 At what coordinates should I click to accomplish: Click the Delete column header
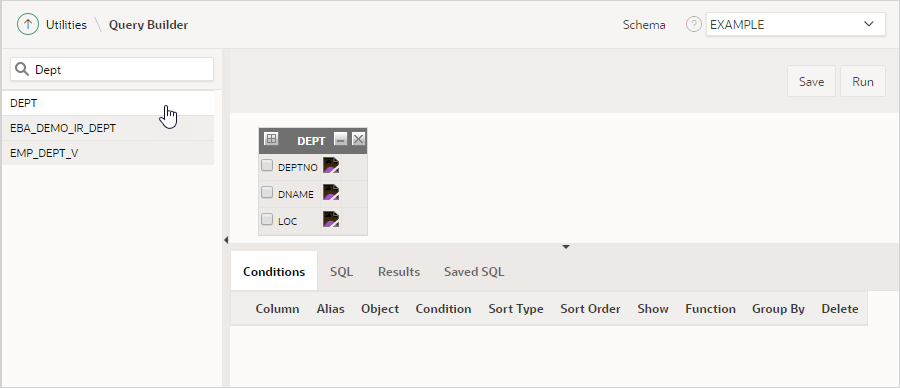click(x=840, y=309)
